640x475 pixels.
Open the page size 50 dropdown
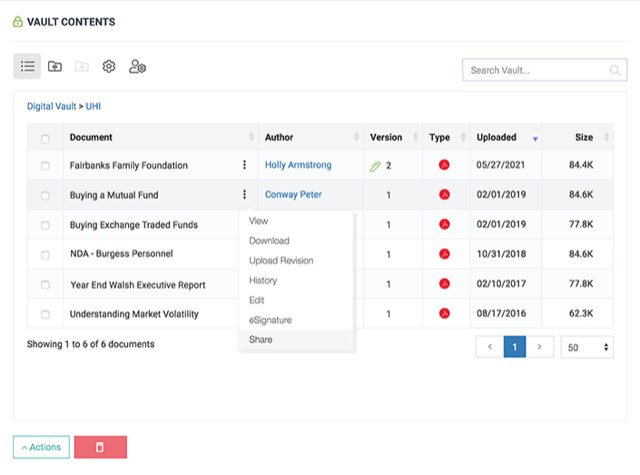pyautogui.click(x=587, y=347)
